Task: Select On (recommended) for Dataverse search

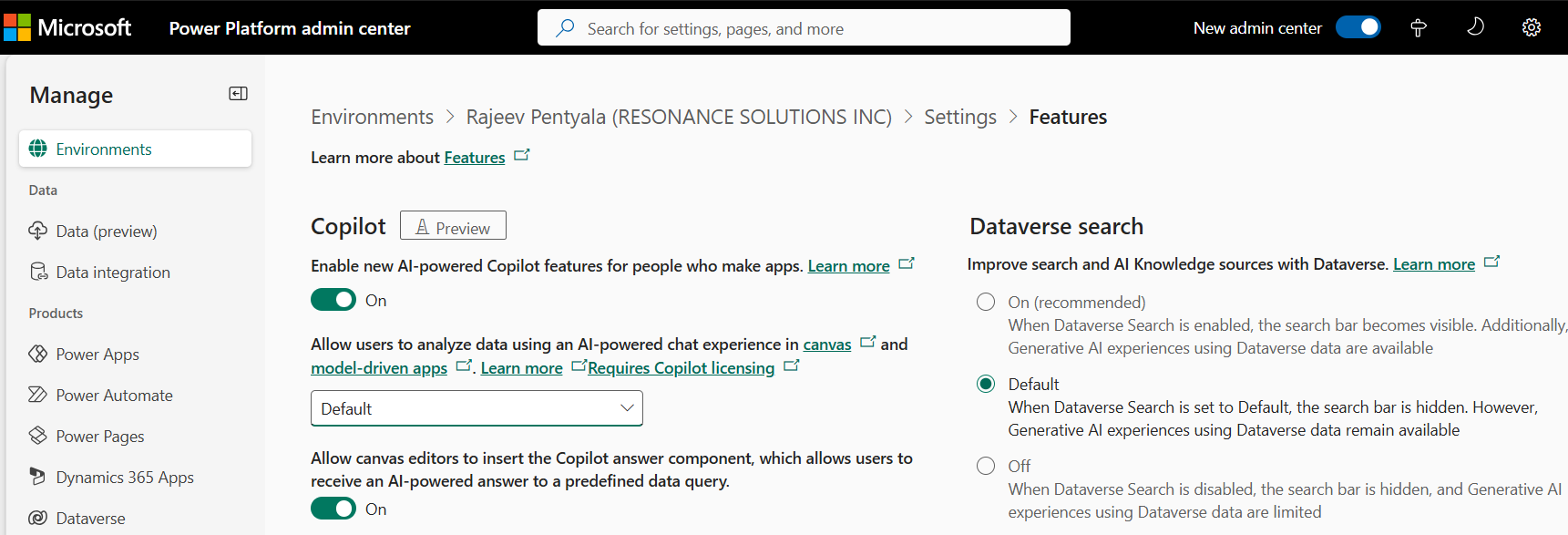Action: tap(986, 302)
